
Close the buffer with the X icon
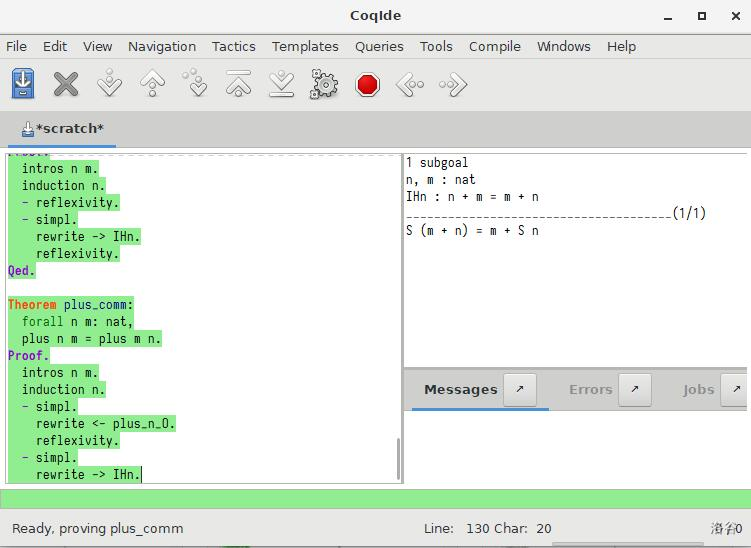pyautogui.click(x=66, y=85)
